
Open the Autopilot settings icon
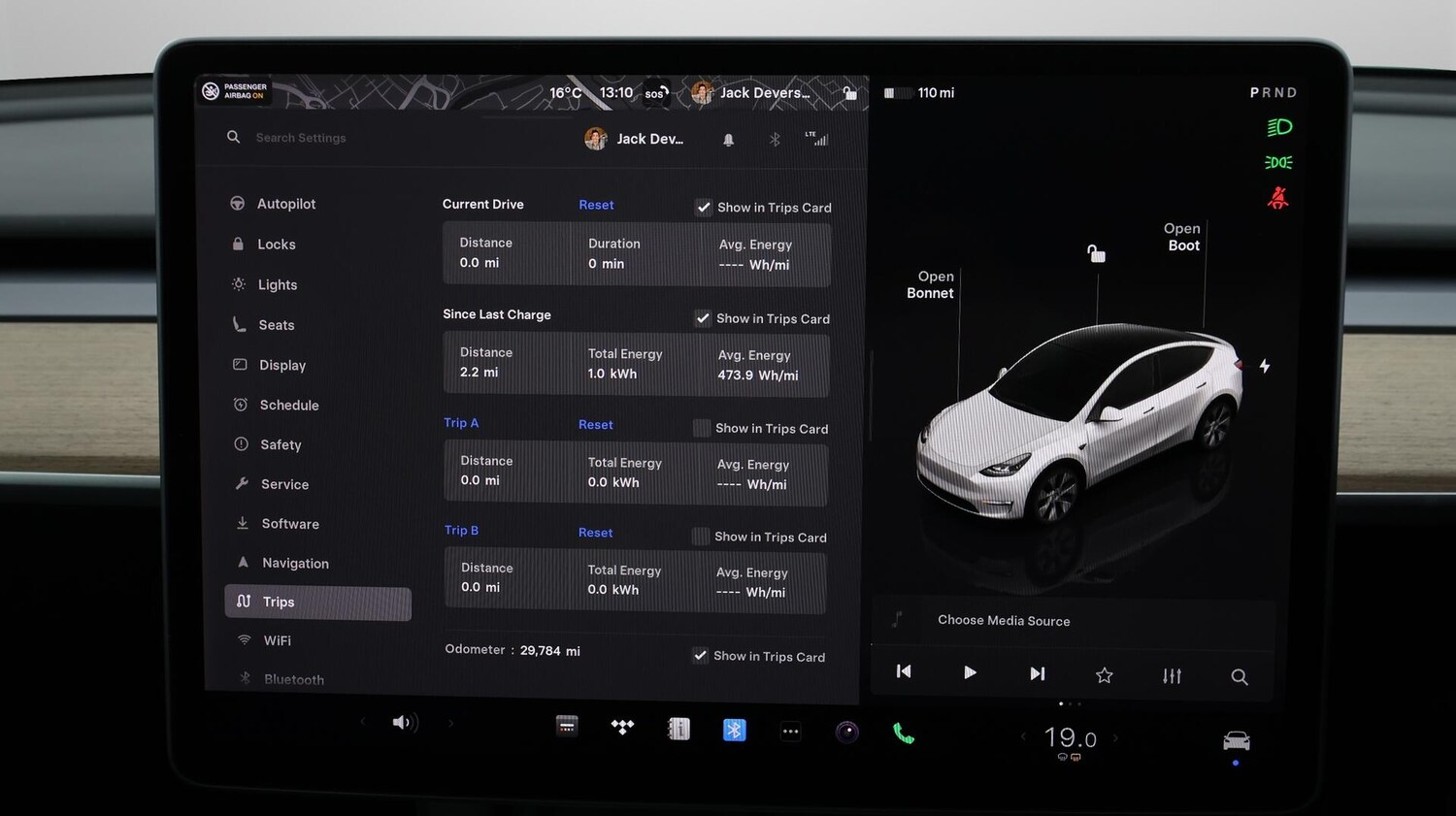237,203
